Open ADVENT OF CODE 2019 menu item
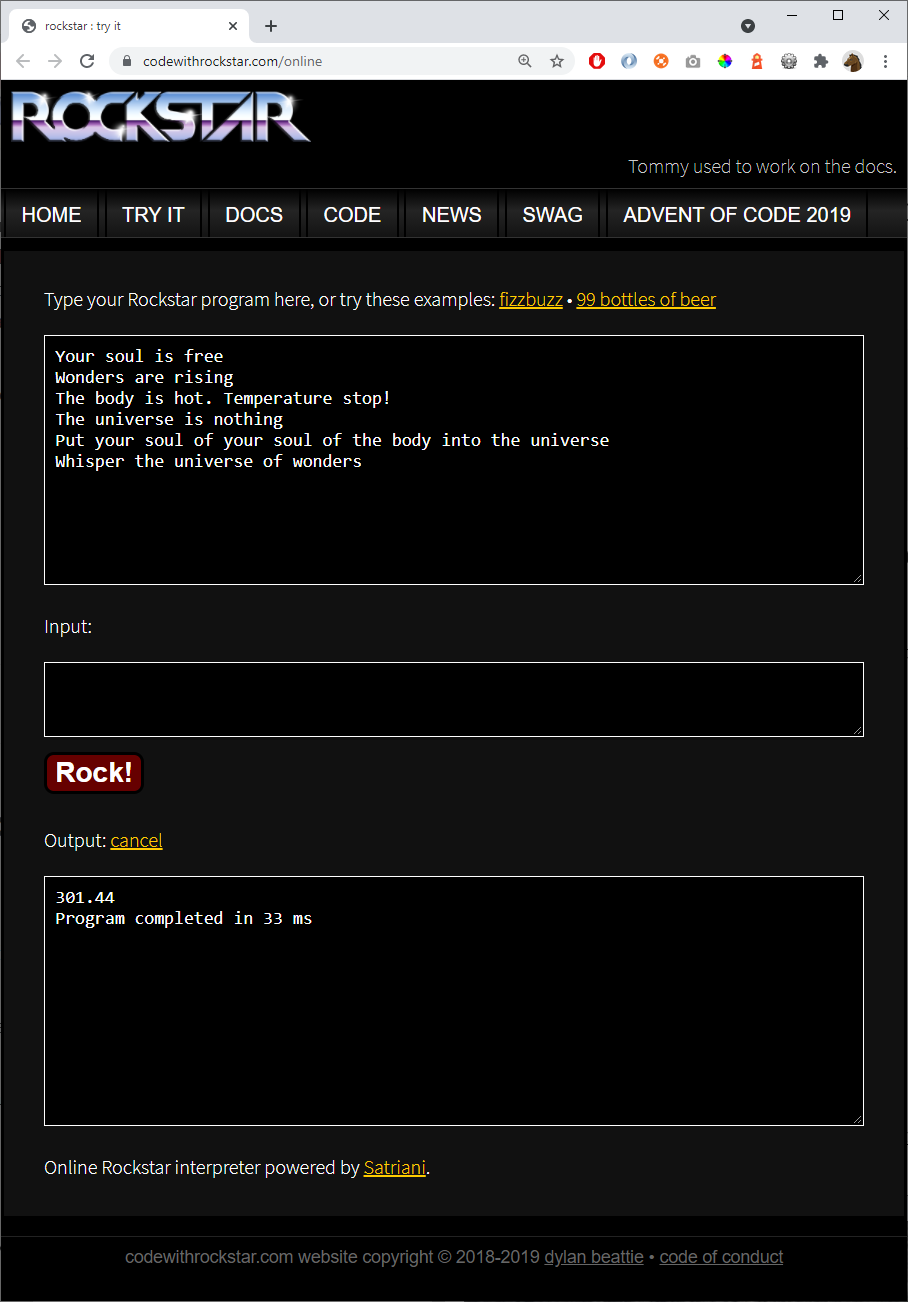The height and width of the screenshot is (1302, 908). click(x=737, y=214)
